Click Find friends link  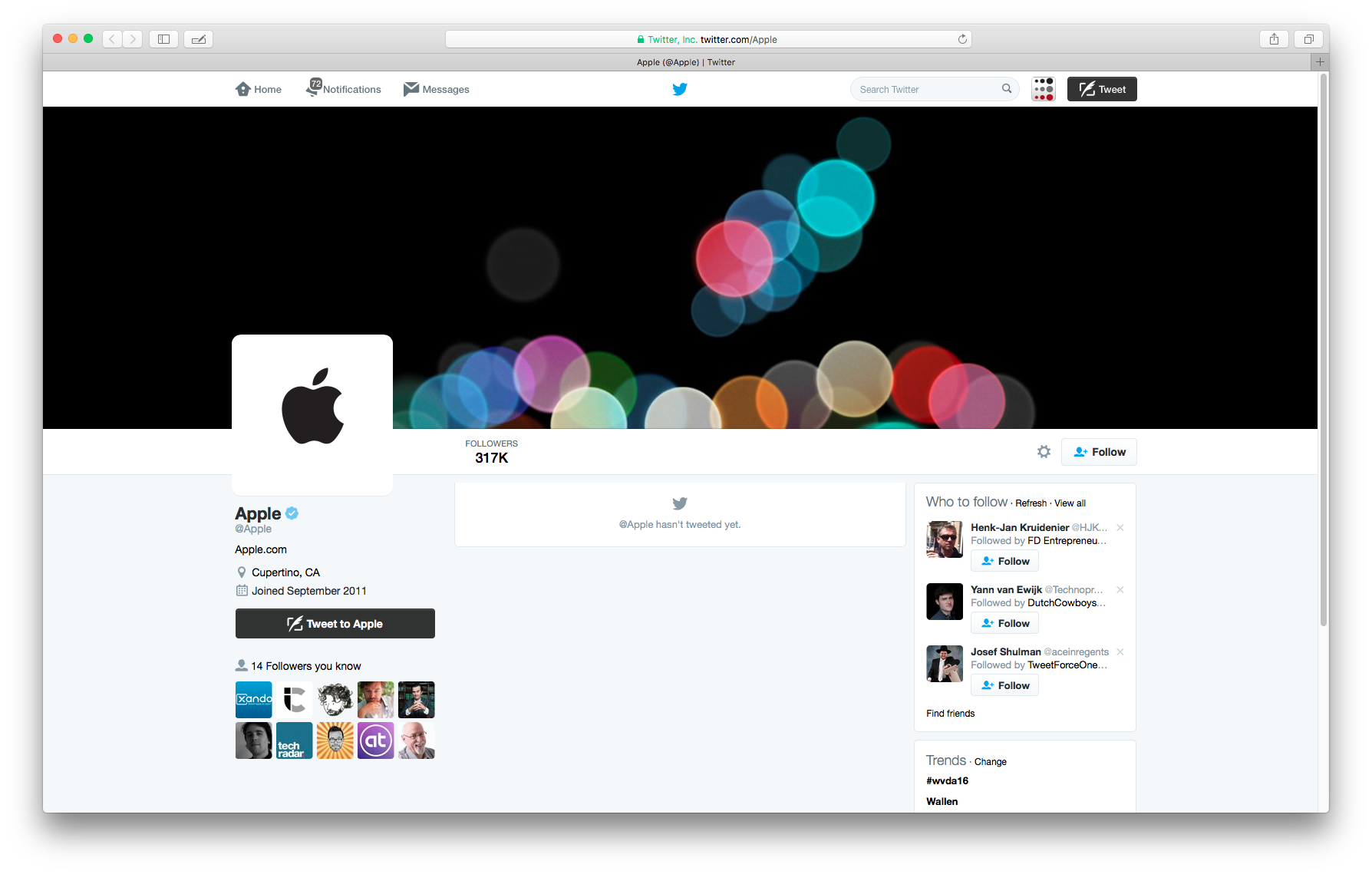point(950,714)
